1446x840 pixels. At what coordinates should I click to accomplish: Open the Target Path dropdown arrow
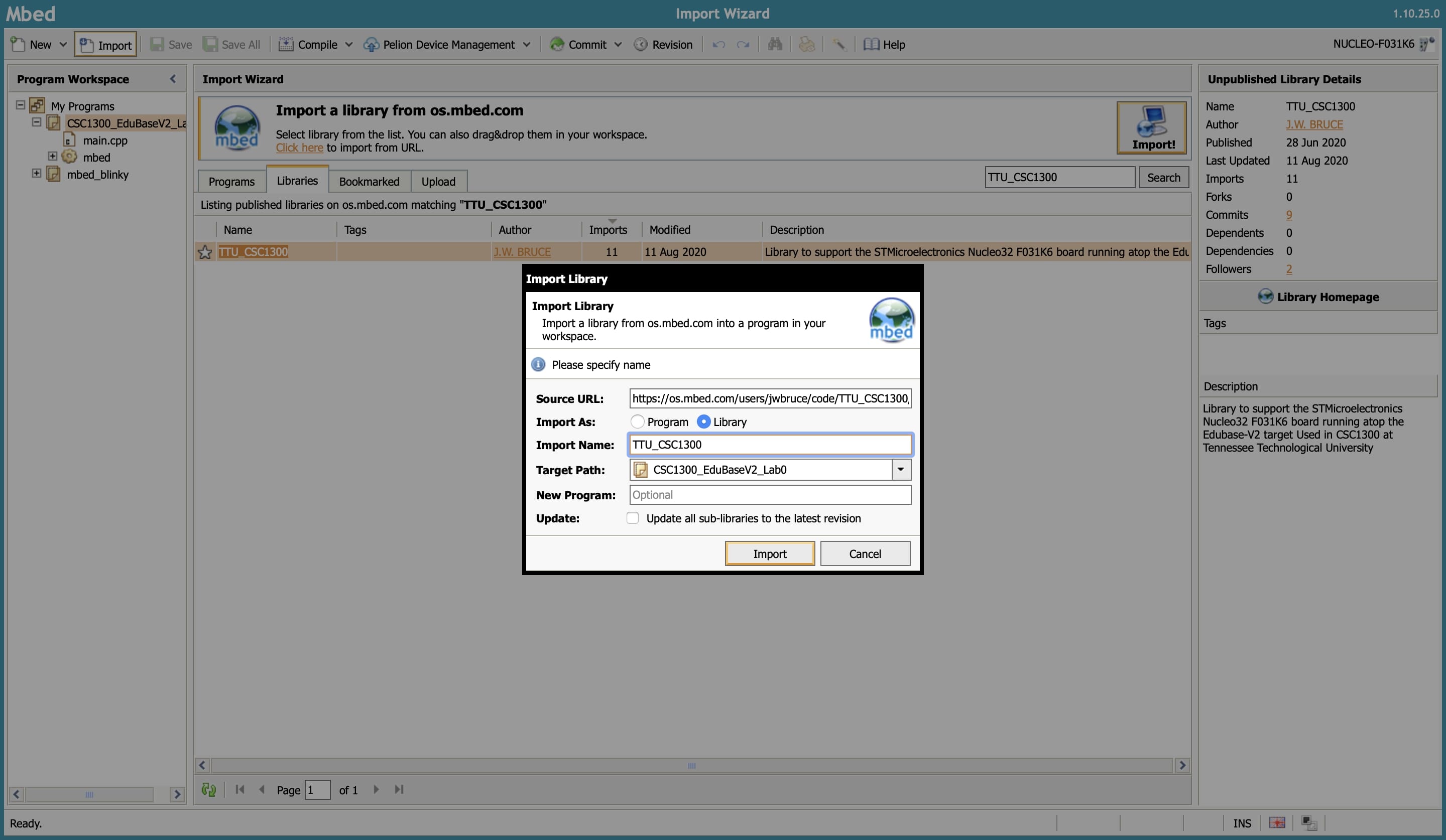point(901,470)
